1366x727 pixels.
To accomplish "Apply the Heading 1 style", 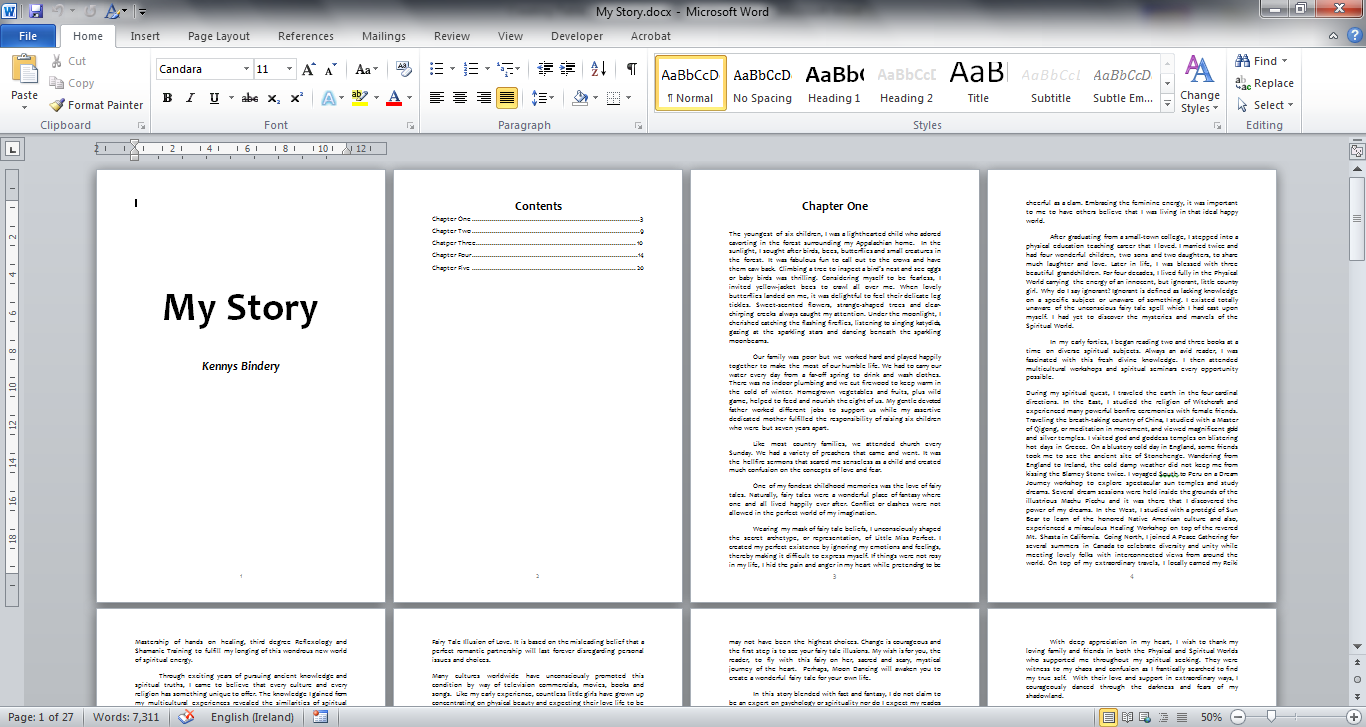I will click(834, 84).
